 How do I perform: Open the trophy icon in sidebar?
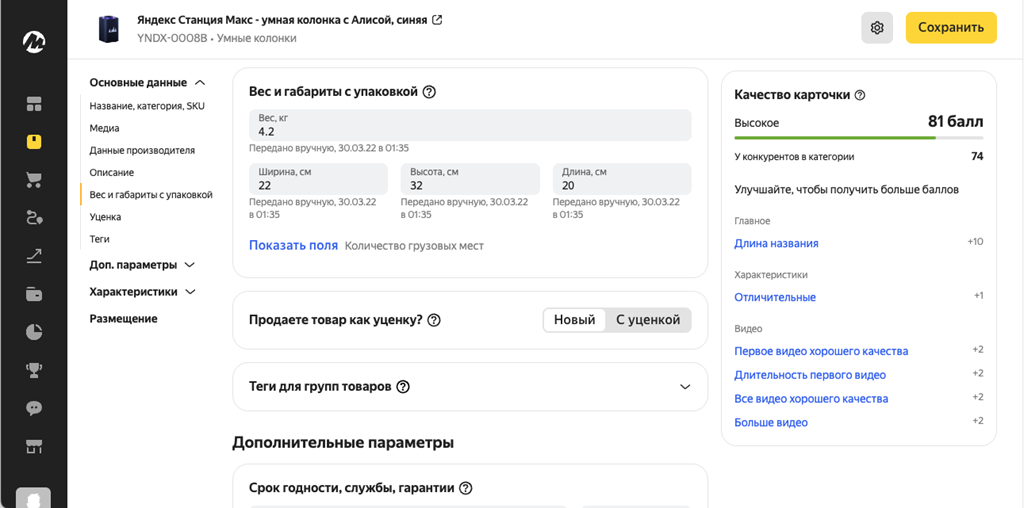coord(34,370)
